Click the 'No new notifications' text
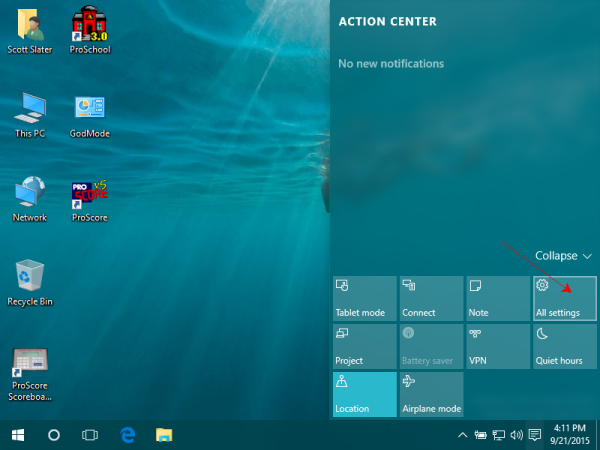The image size is (600, 450). click(x=391, y=64)
